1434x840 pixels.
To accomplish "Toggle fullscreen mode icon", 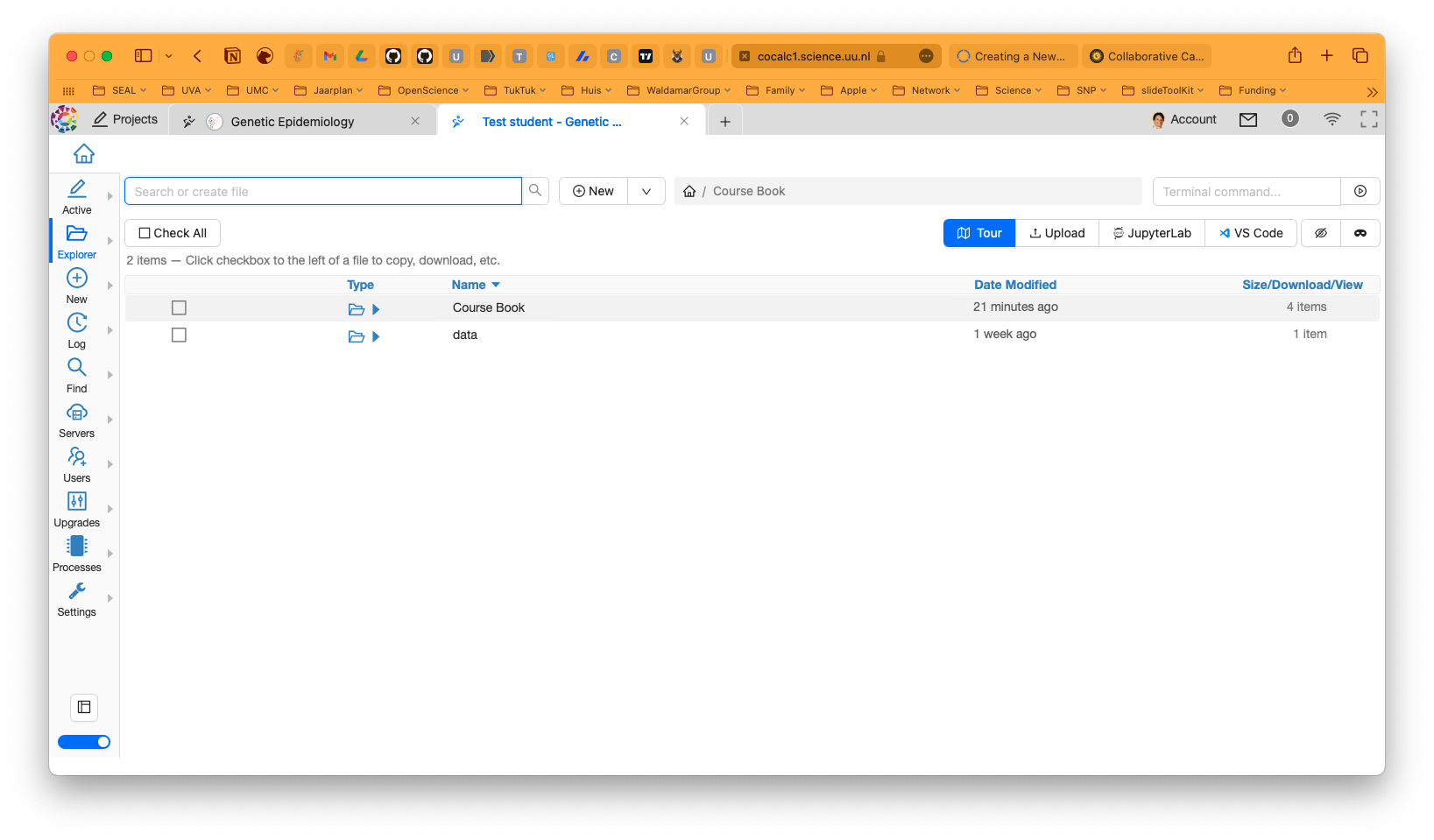I will coord(1369,119).
